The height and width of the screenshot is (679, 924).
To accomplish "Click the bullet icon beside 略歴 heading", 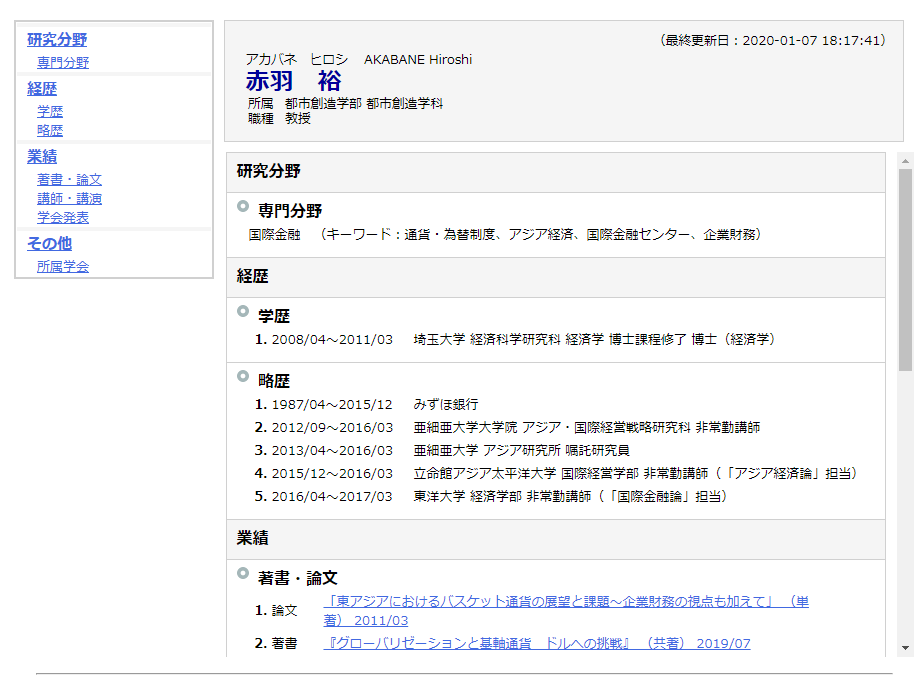I will tap(243, 377).
